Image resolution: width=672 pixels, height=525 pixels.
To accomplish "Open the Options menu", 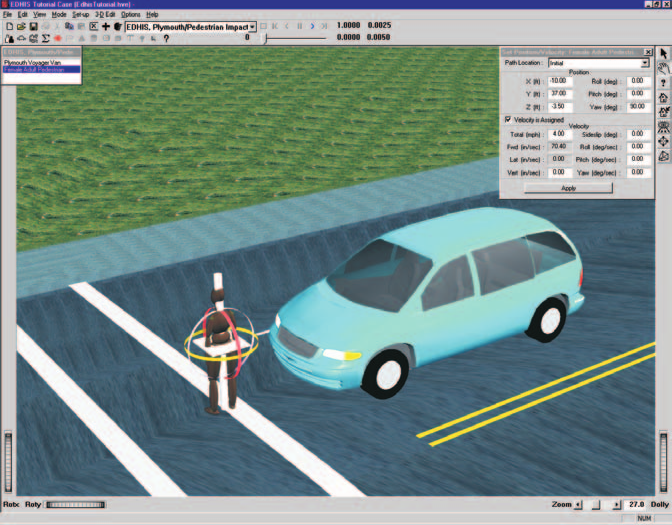I will 131,15.
